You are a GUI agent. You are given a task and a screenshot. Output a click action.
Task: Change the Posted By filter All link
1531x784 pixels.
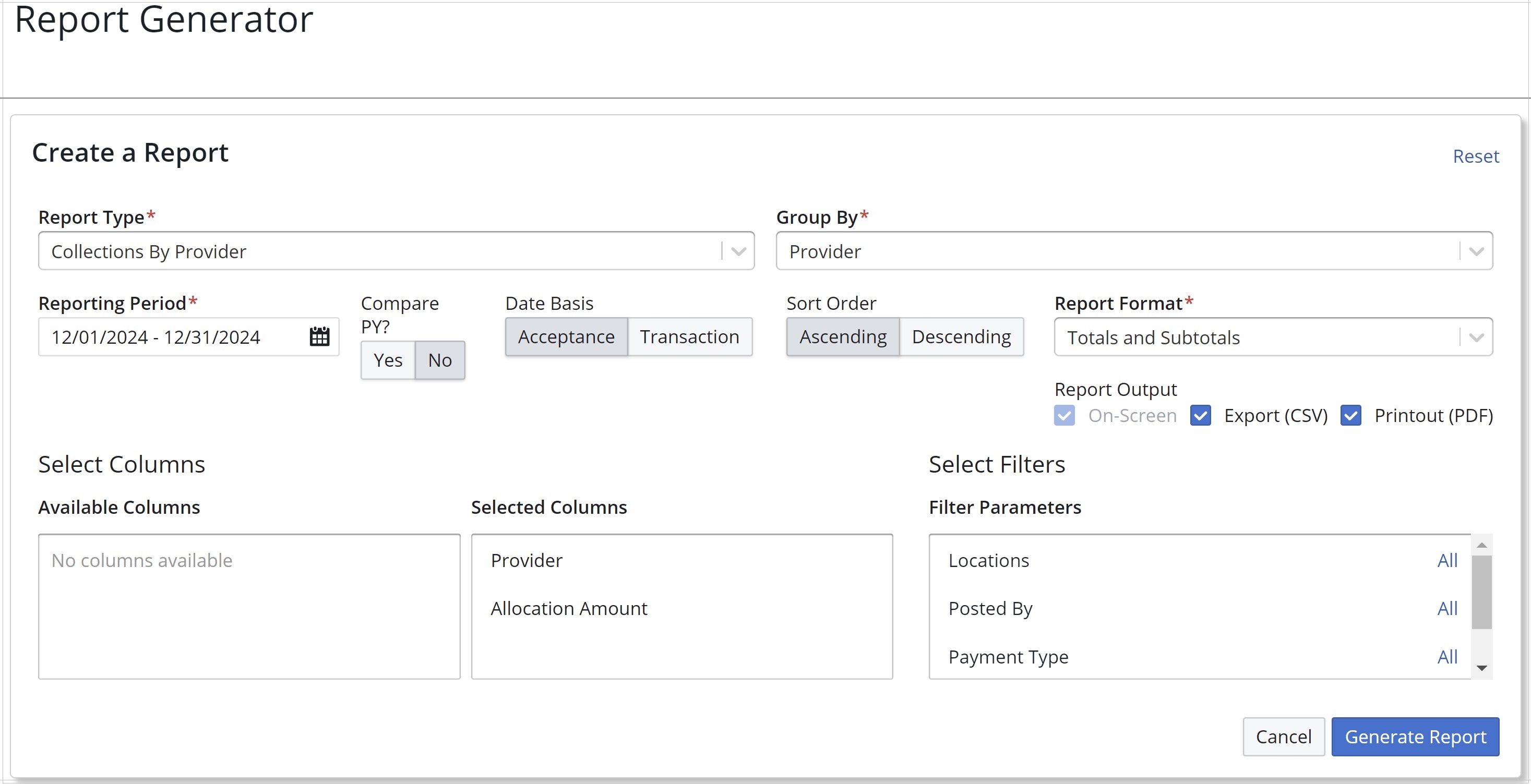(x=1447, y=608)
